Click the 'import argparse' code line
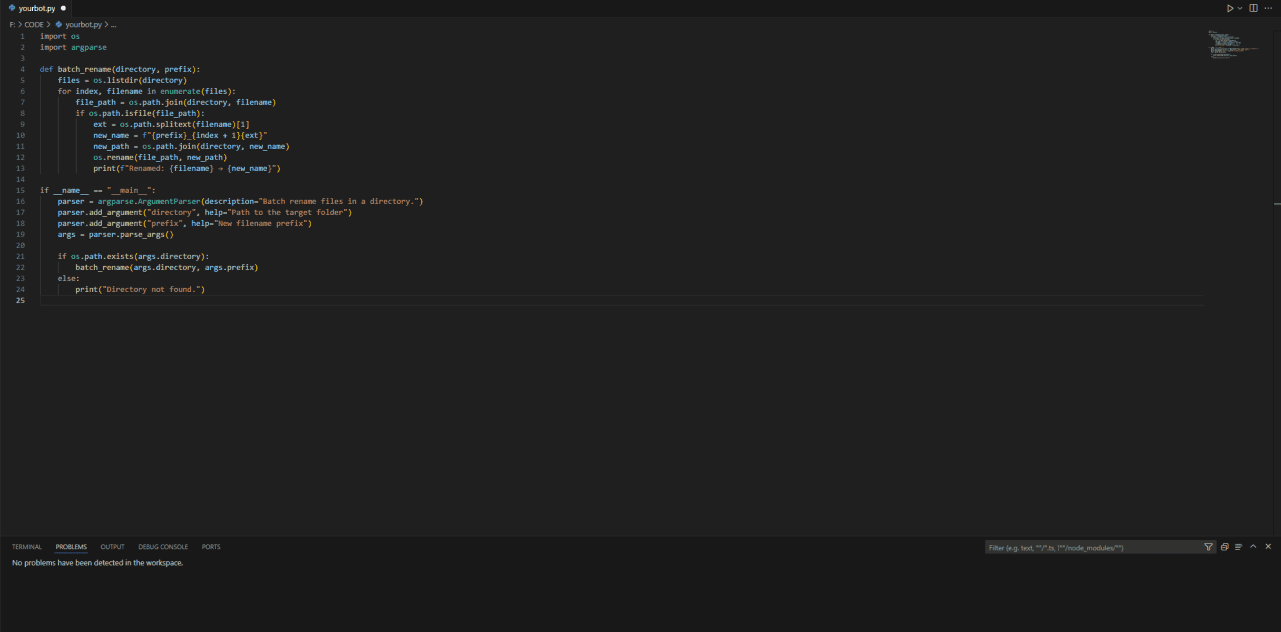Viewport: 1281px width, 632px height. 73,47
